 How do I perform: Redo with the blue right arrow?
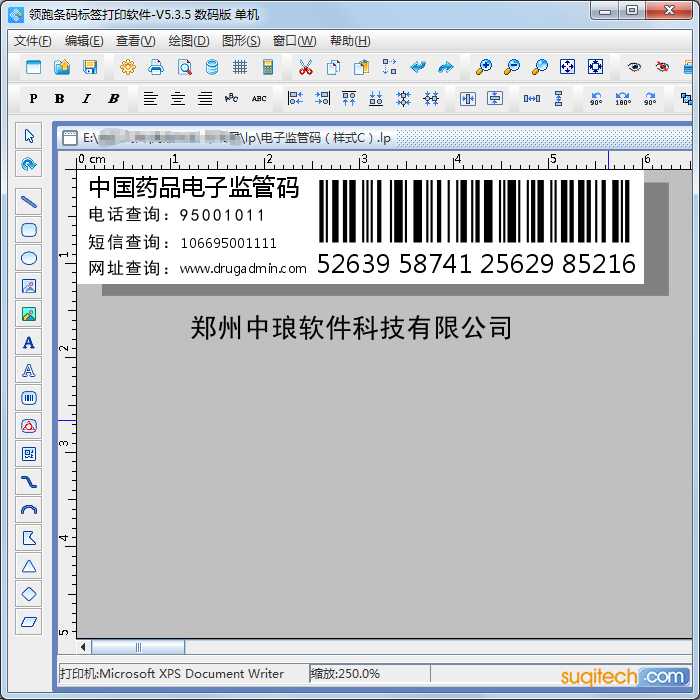[446, 67]
